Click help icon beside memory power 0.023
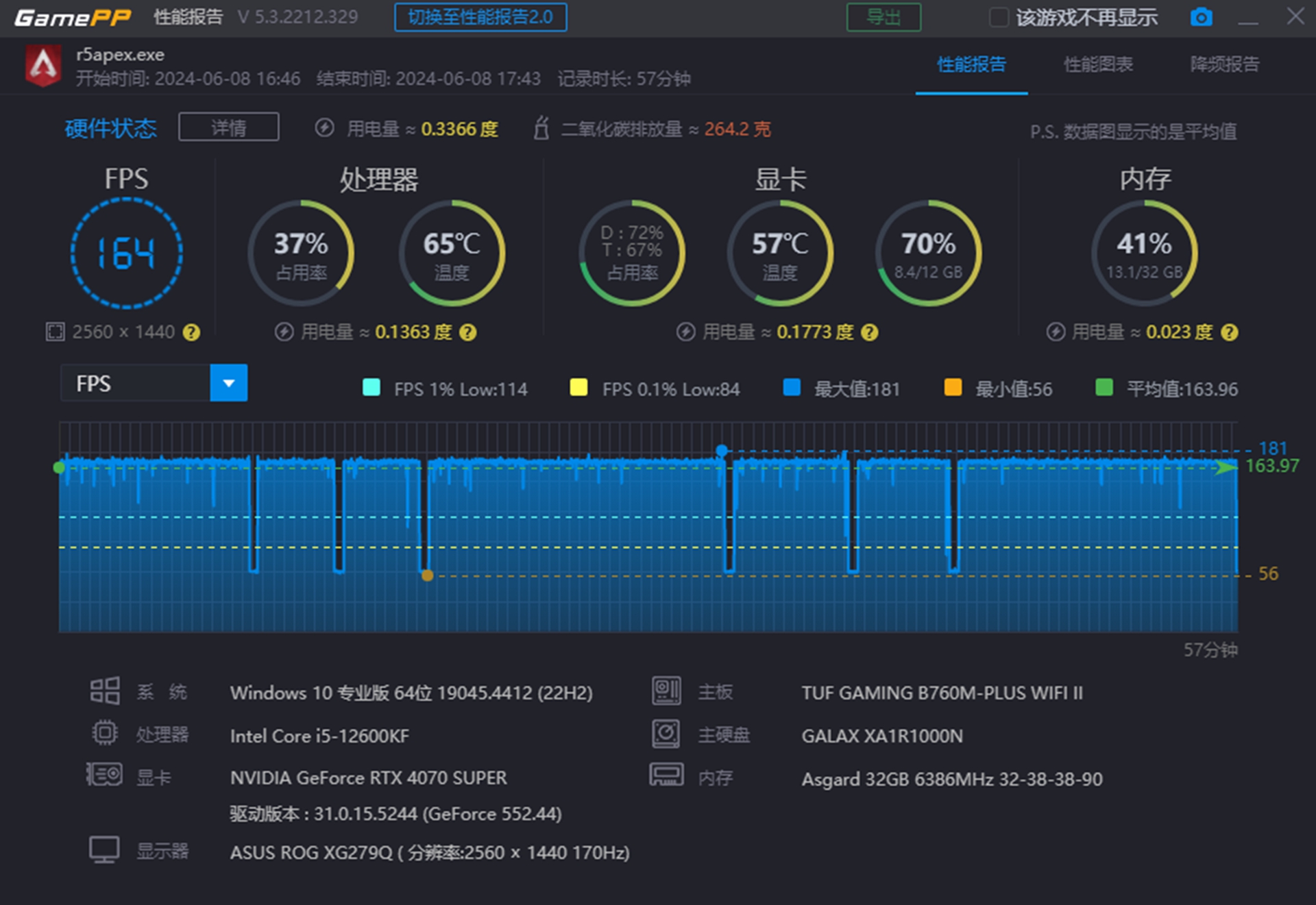1316x905 pixels. (1230, 333)
